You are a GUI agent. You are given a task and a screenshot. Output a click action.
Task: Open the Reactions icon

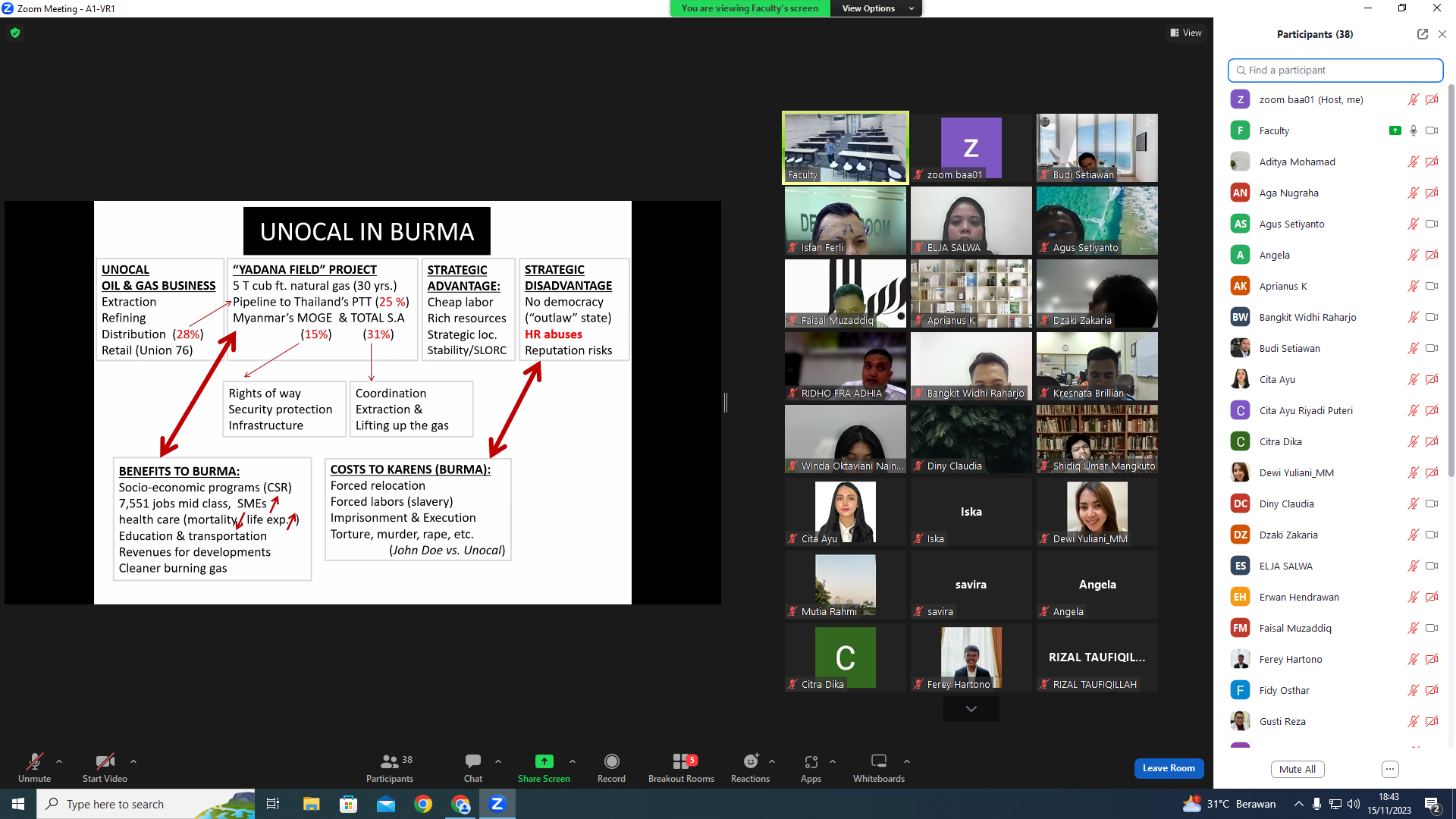750,761
